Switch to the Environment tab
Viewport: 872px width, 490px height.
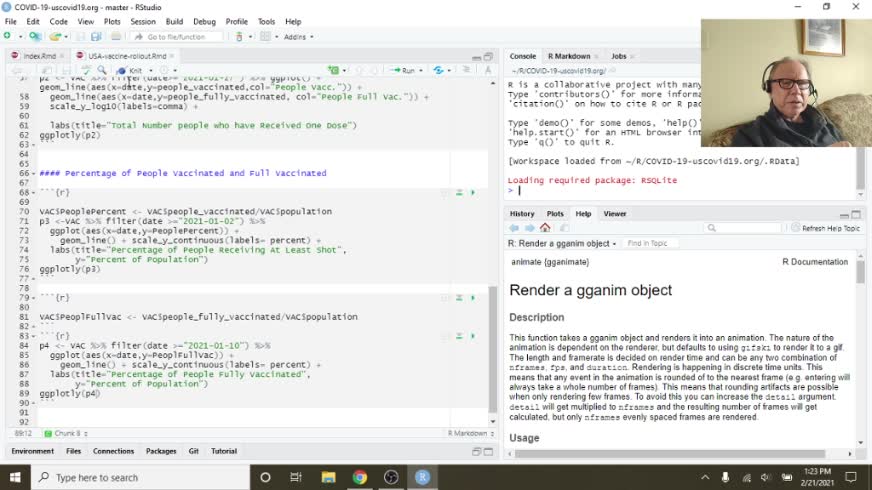(x=32, y=451)
